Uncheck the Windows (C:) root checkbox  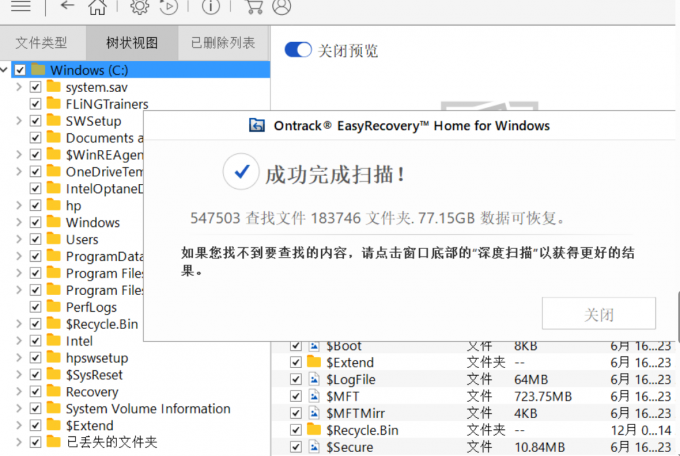pos(20,70)
